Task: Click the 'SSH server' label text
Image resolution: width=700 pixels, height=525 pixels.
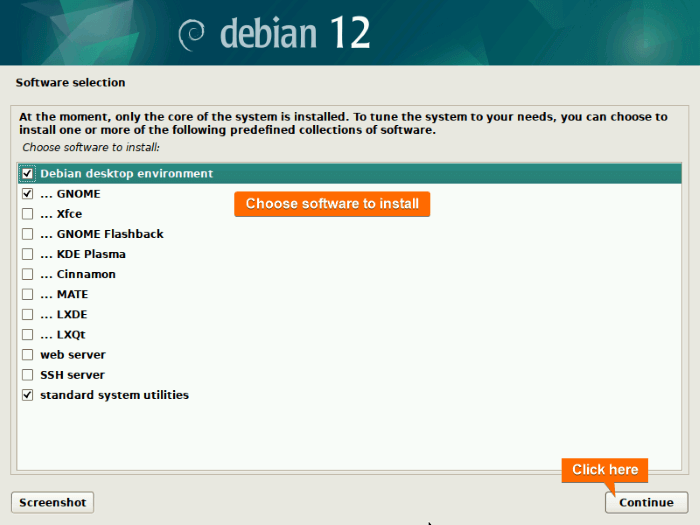Action: pyautogui.click(x=72, y=375)
